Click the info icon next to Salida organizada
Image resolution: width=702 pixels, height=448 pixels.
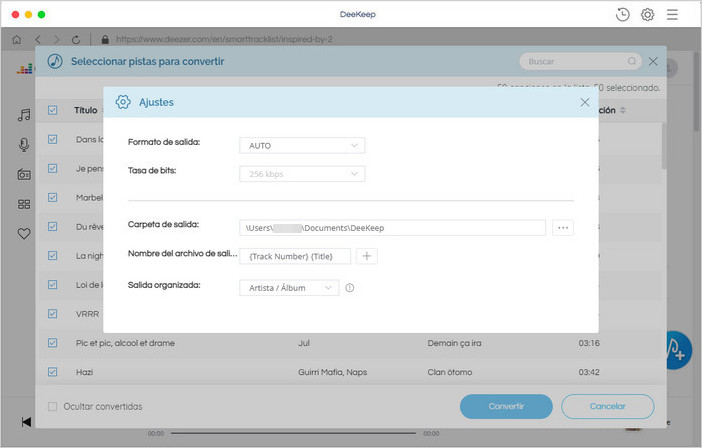tap(350, 288)
